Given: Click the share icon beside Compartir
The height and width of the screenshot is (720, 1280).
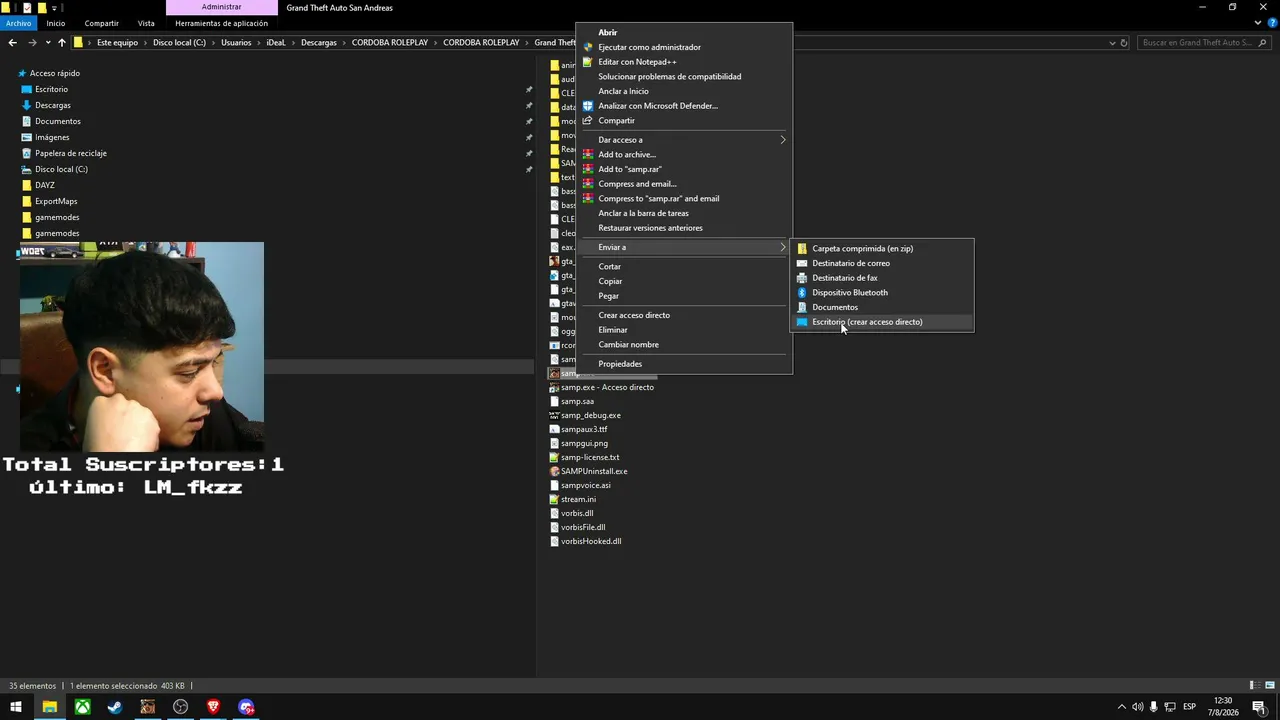Looking at the screenshot, I should coord(588,121).
